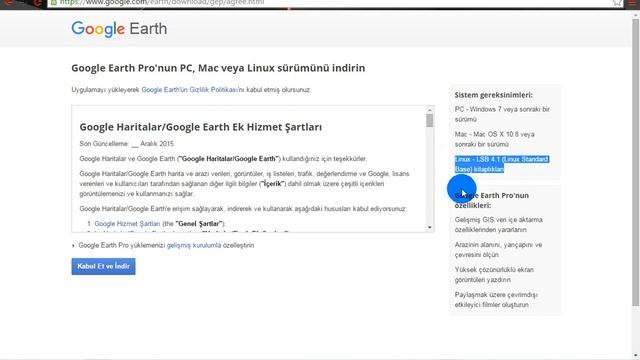Image resolution: width=640 pixels, height=360 pixels.
Task: Click Google Haritalar/Google Earth Ek Hizmet Şartları heading
Action: 201,127
